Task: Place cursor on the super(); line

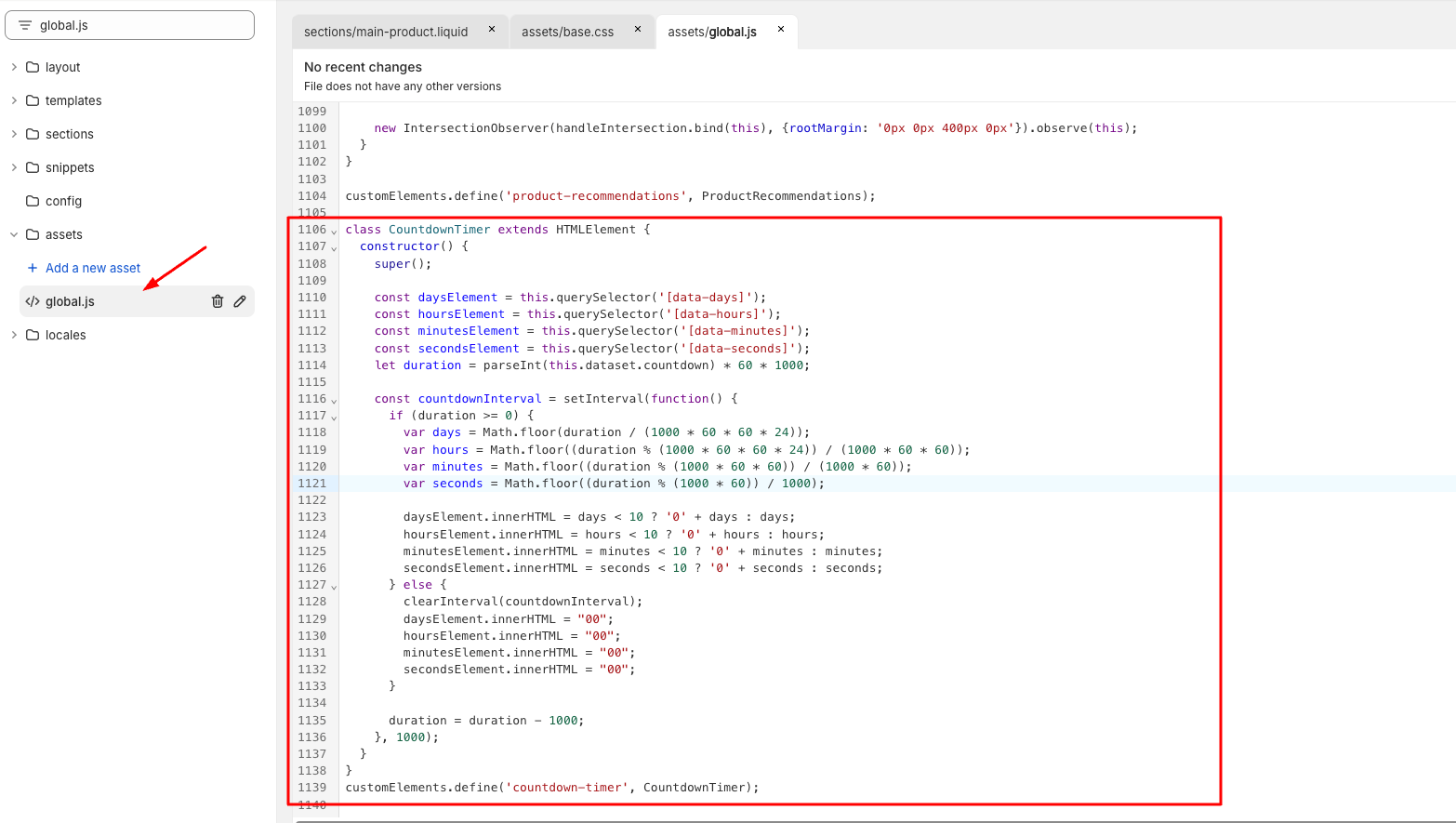Action: 404,264
